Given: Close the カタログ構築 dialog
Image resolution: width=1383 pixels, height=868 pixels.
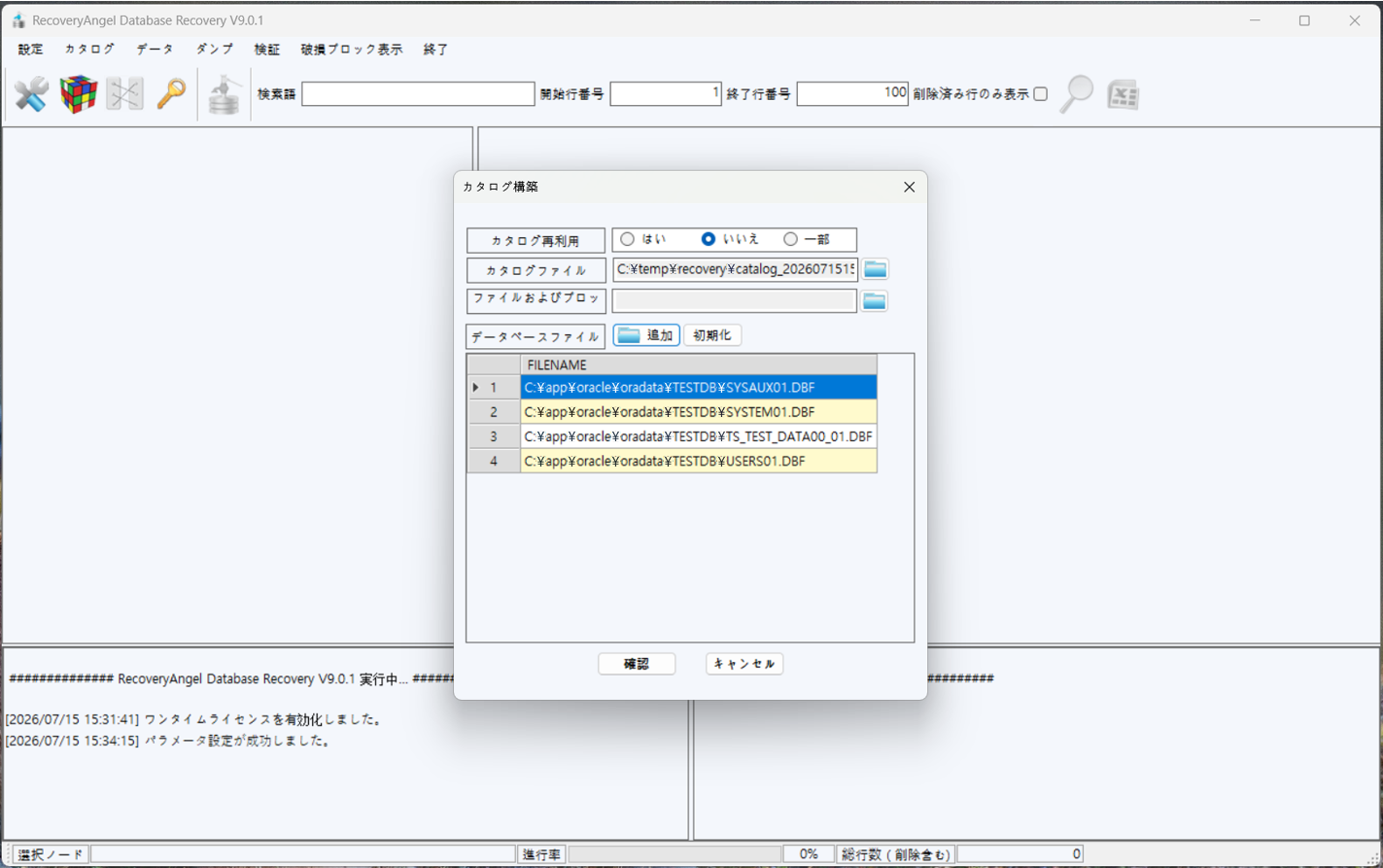Looking at the screenshot, I should coord(909,187).
